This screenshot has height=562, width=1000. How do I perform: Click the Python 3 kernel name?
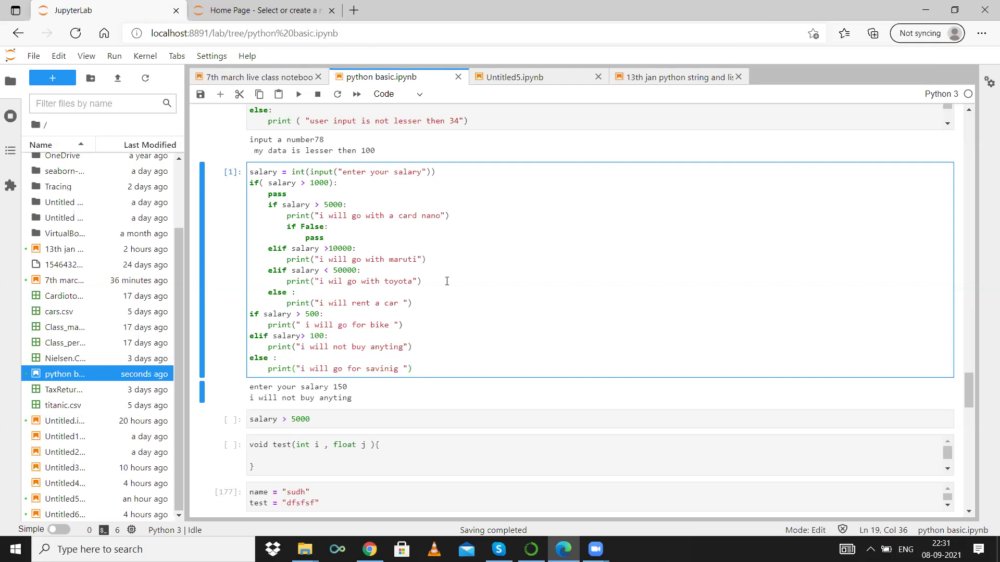941,94
